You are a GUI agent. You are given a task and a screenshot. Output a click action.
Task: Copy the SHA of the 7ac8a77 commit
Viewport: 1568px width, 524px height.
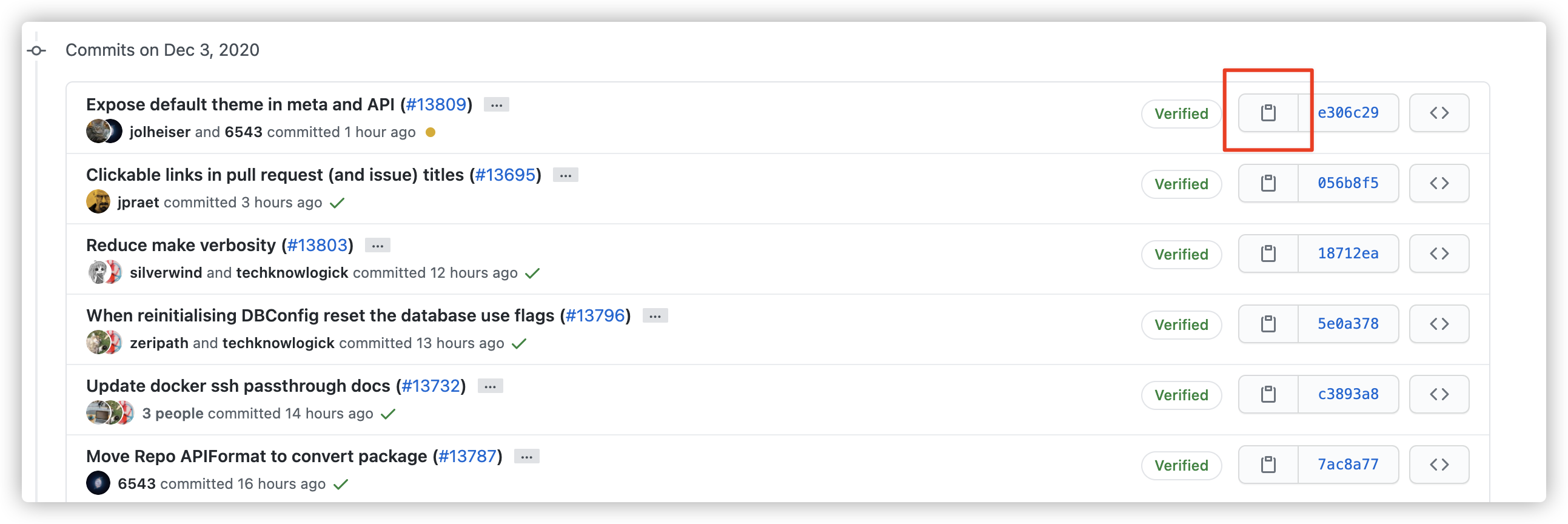(x=1268, y=465)
